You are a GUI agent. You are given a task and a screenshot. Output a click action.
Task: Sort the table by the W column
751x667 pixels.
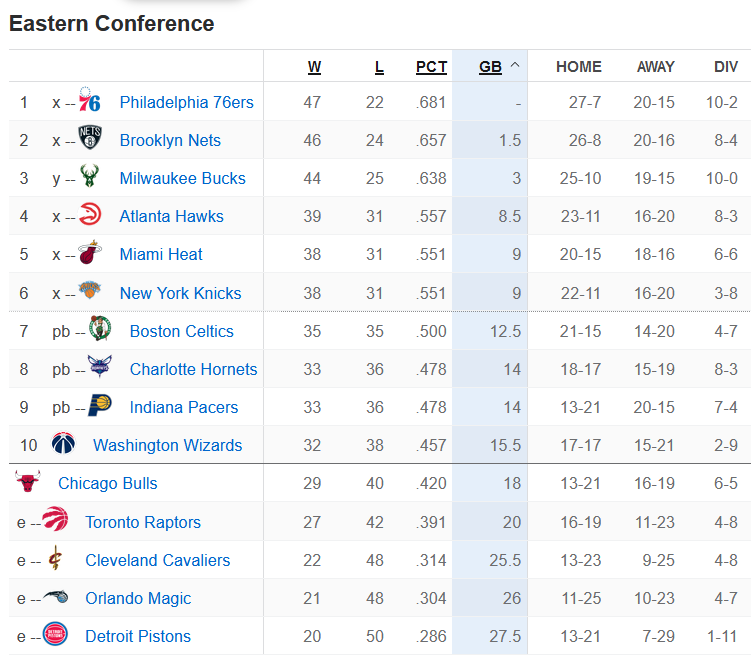[314, 67]
